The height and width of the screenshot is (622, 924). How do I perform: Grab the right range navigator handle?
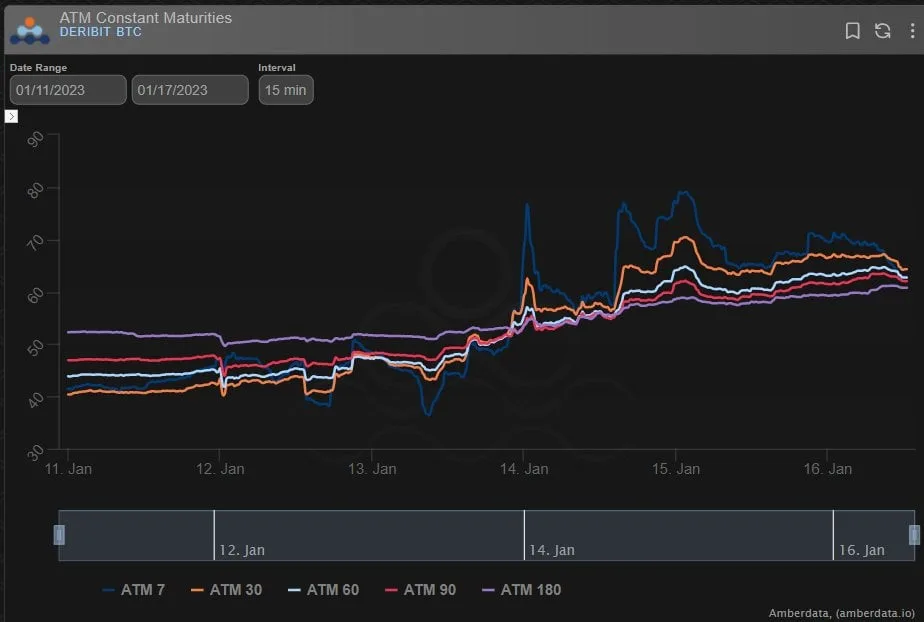click(x=914, y=535)
